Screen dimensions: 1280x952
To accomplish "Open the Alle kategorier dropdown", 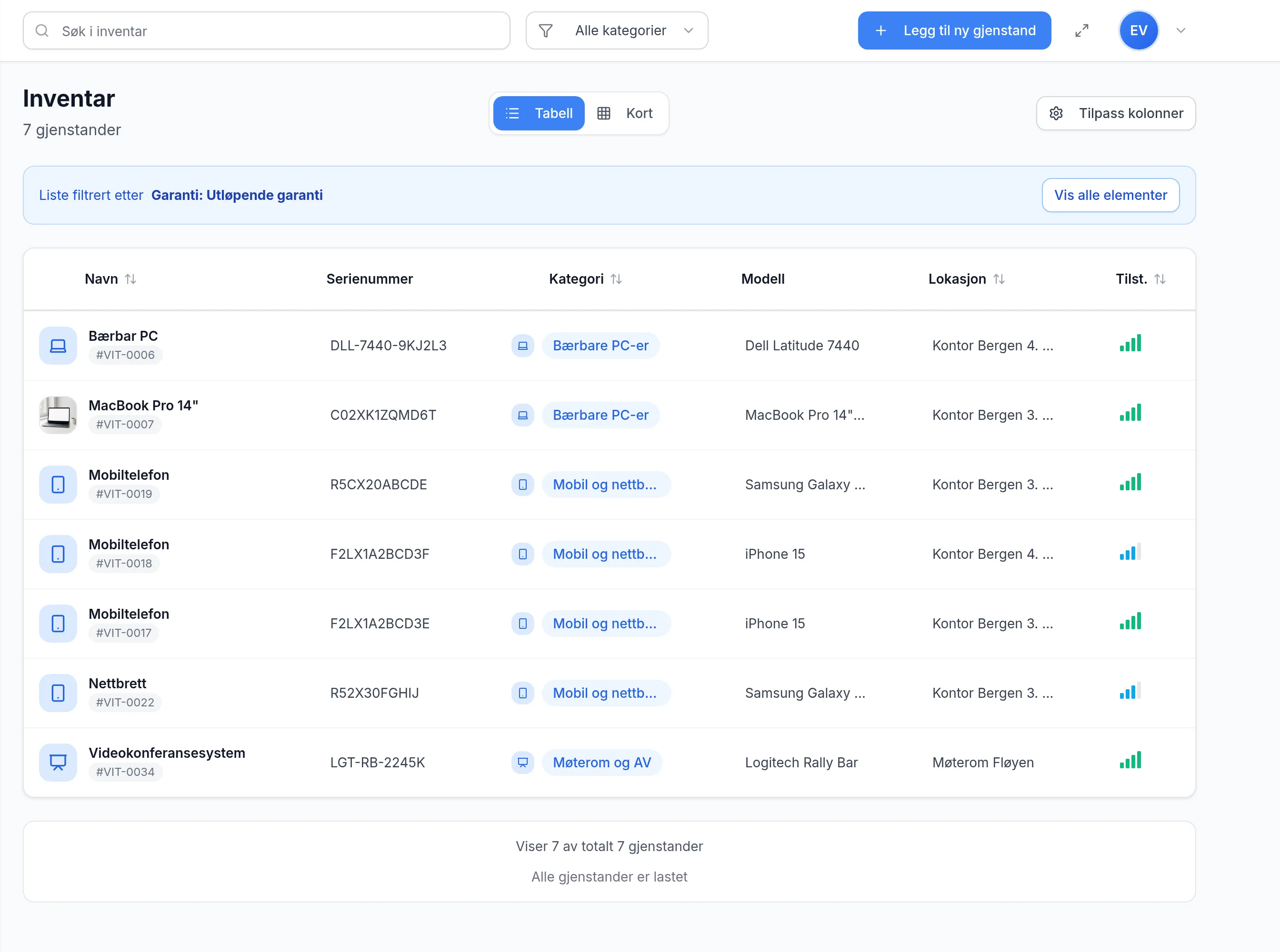I will 617,30.
